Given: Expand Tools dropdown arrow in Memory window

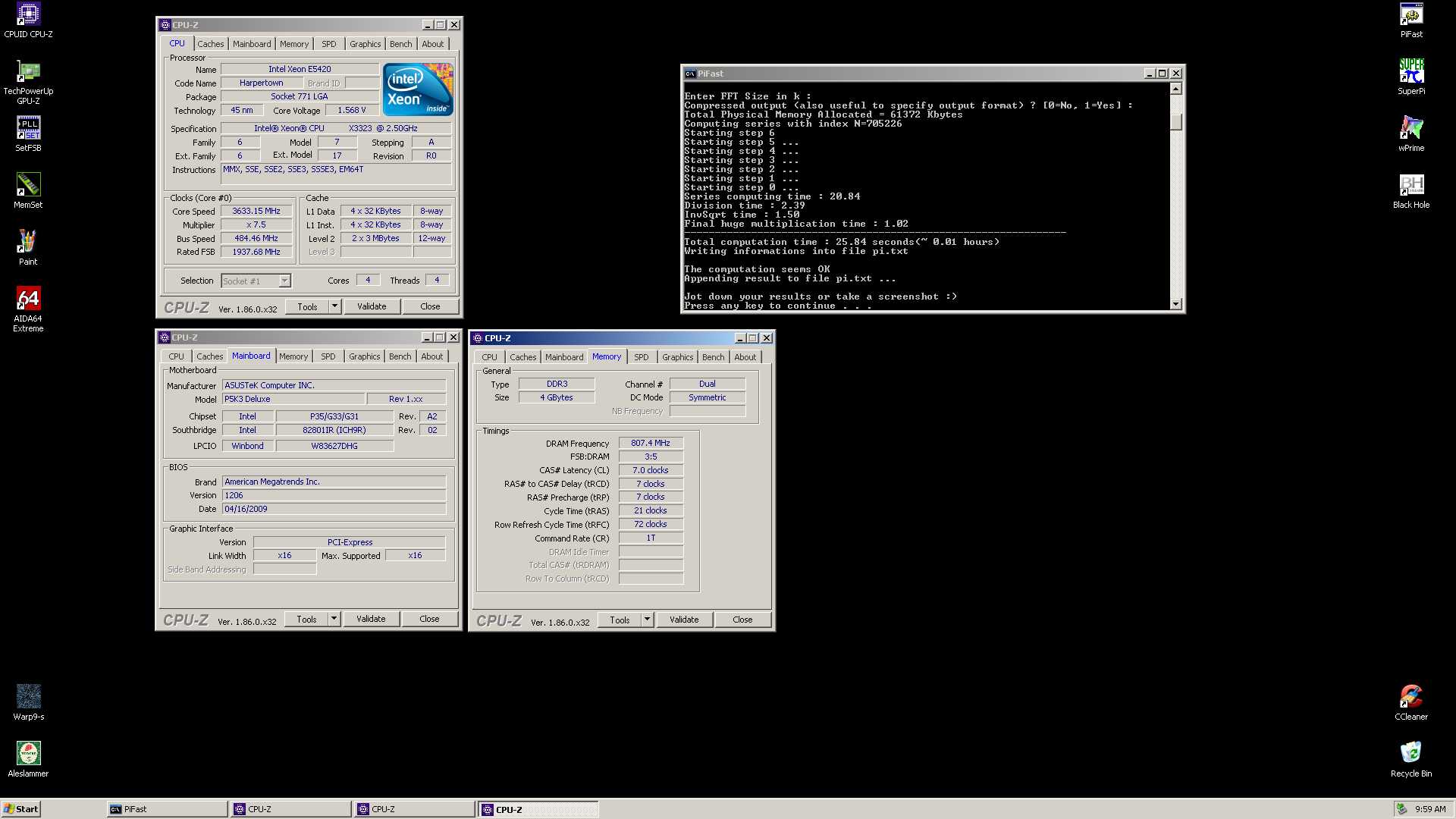Looking at the screenshot, I should click(647, 620).
